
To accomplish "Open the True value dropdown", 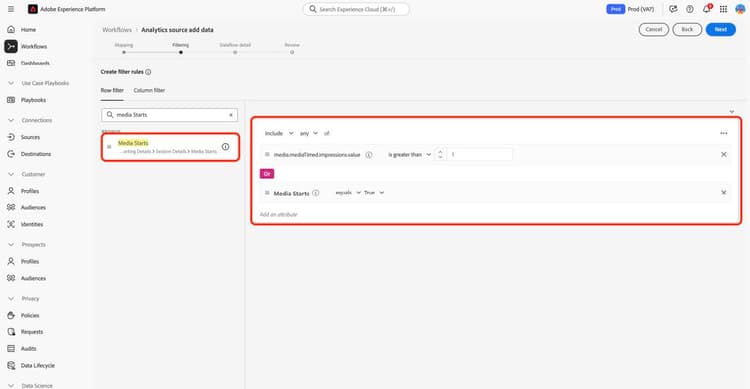I will tap(374, 193).
